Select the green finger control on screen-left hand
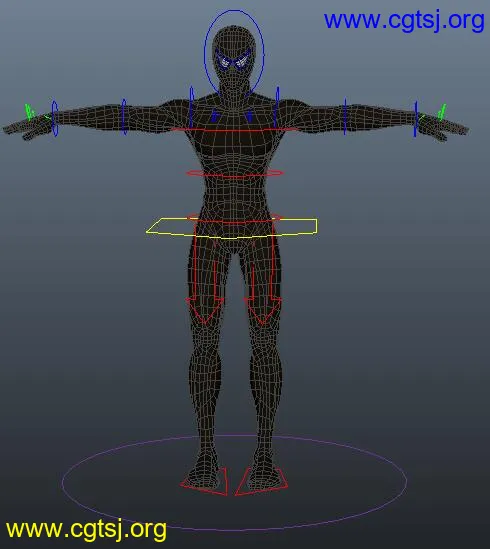 (x=29, y=112)
